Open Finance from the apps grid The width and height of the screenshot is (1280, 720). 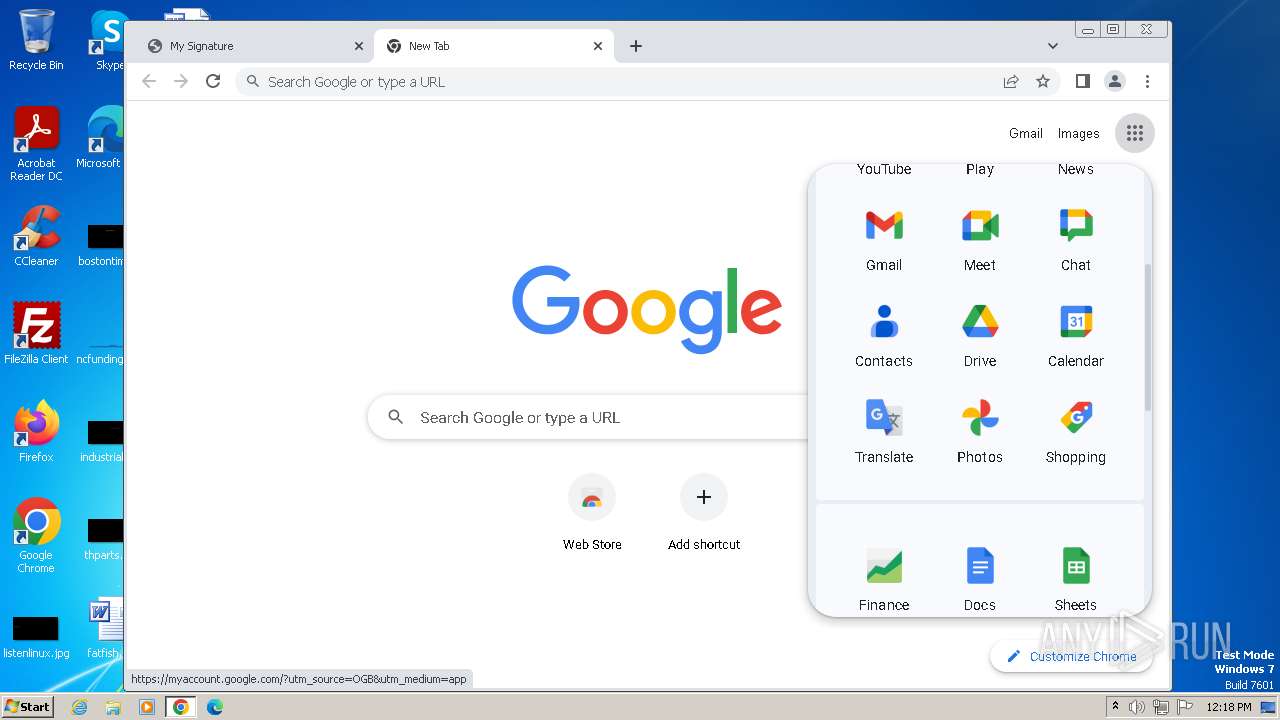pyautogui.click(x=884, y=580)
